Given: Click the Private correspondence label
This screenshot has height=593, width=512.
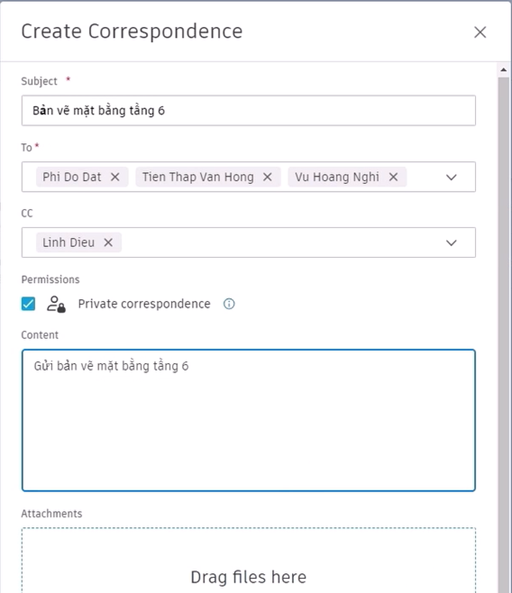Looking at the screenshot, I should tap(144, 304).
